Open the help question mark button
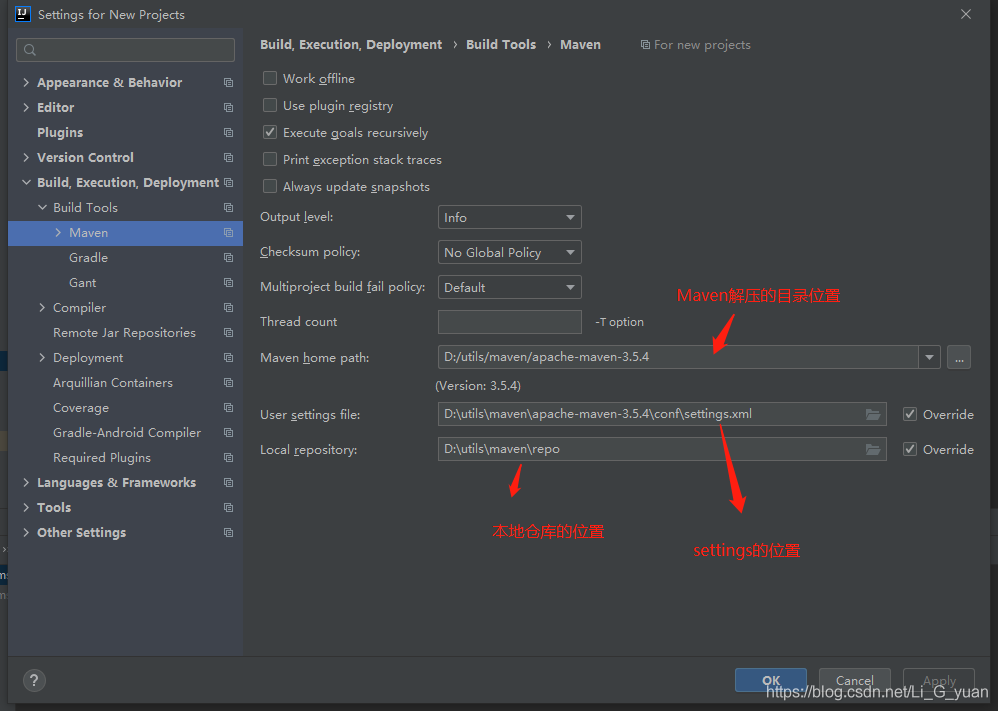 pos(34,680)
